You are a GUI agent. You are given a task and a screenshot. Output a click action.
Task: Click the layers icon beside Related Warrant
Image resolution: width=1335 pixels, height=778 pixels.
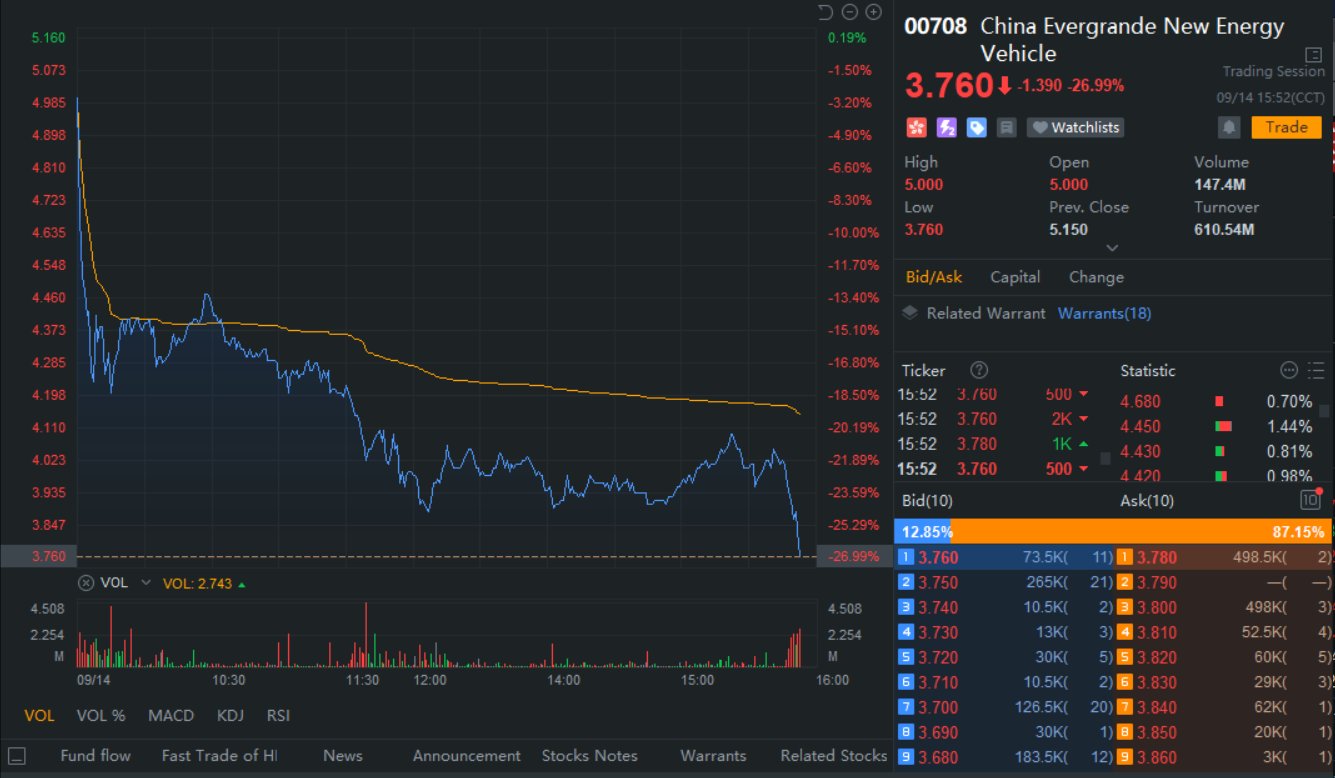910,313
